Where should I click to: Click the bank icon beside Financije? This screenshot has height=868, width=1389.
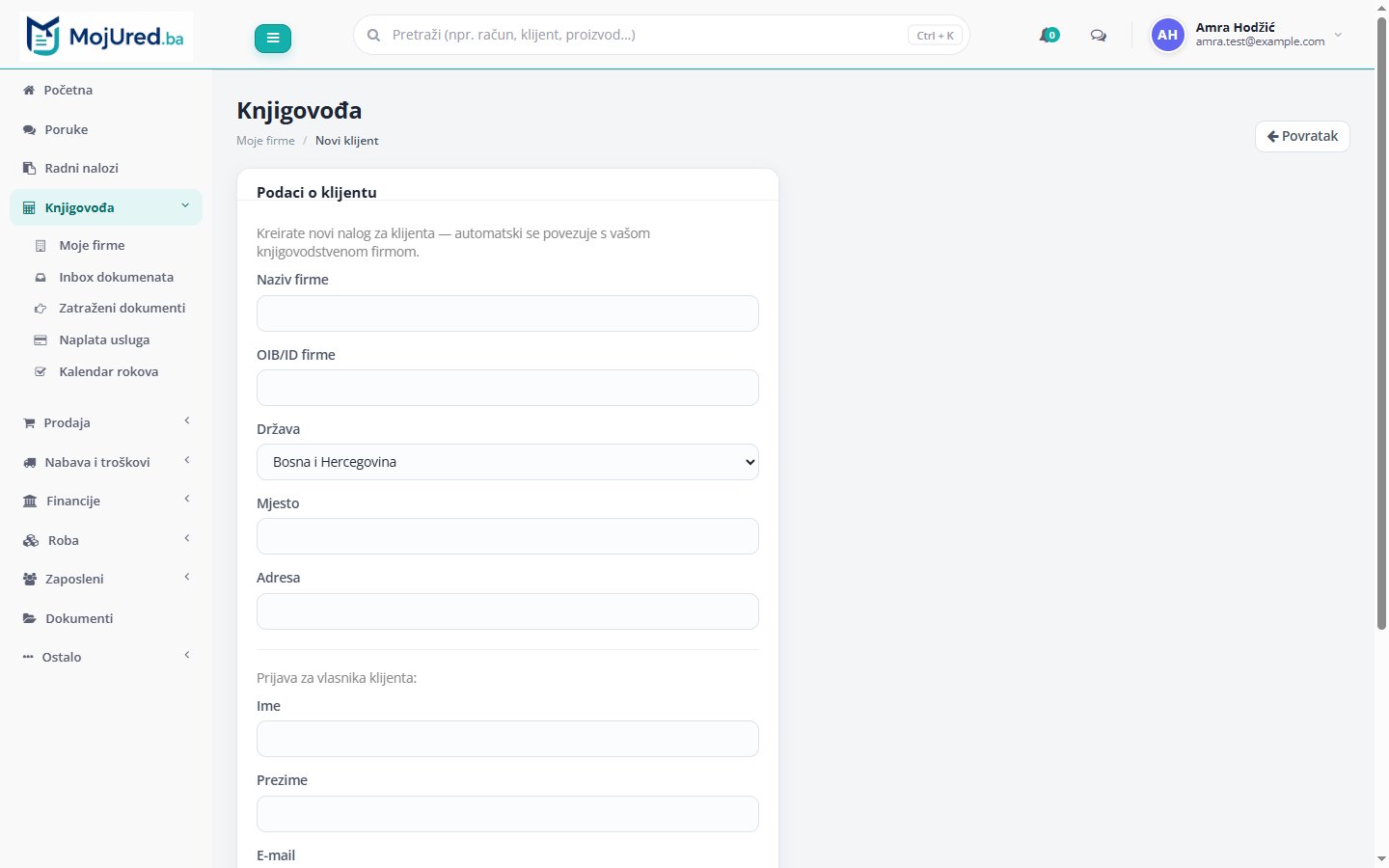(30, 502)
